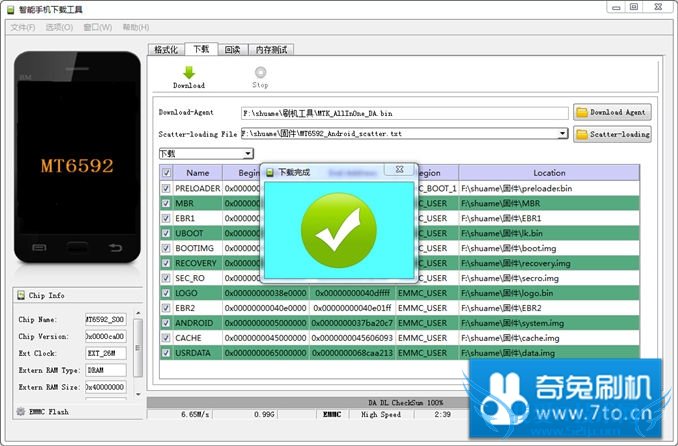678x446 pixels.
Task: Open the 选项(O) menu
Action: pyautogui.click(x=59, y=27)
